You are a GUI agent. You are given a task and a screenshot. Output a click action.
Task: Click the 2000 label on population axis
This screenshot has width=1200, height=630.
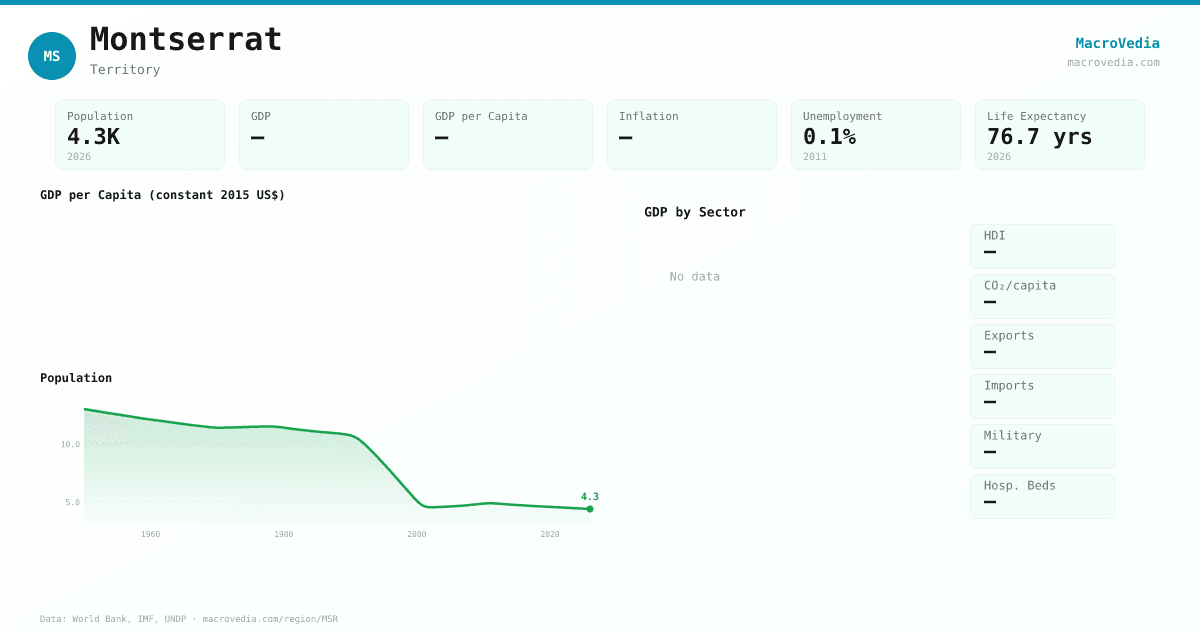pos(417,534)
